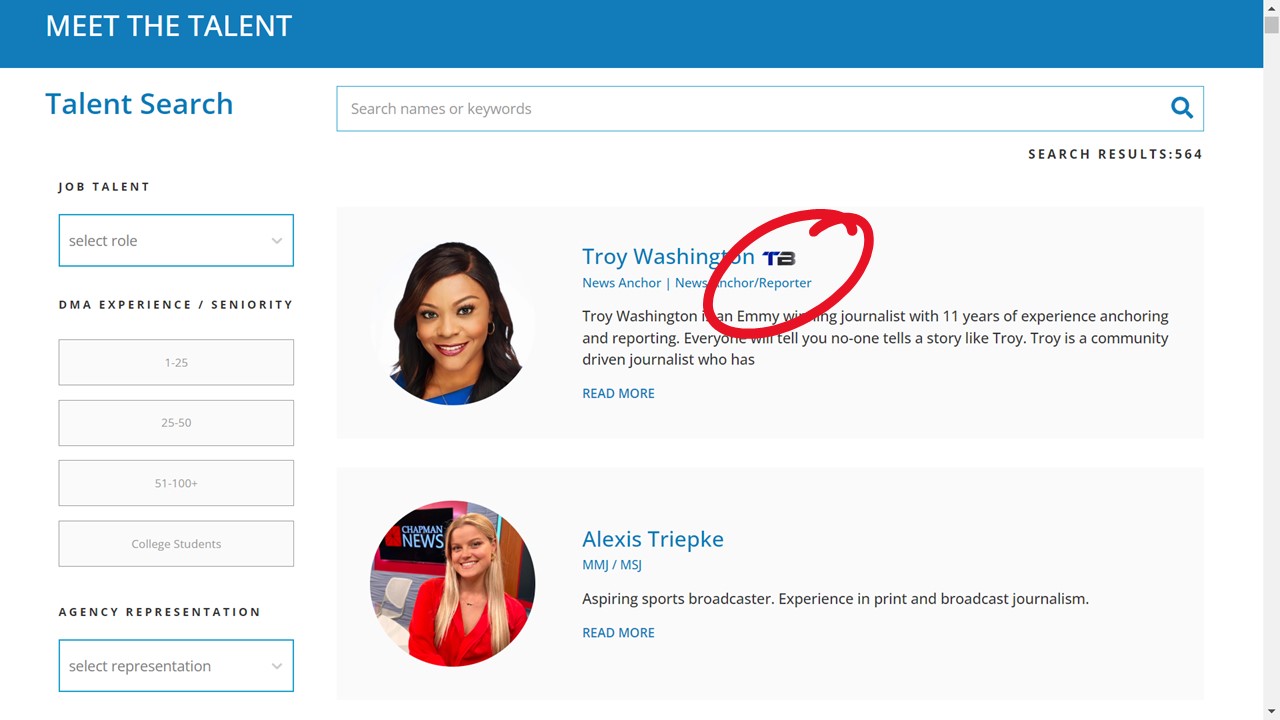Click the search names or keywords field
The height and width of the screenshot is (720, 1280).
[750, 109]
